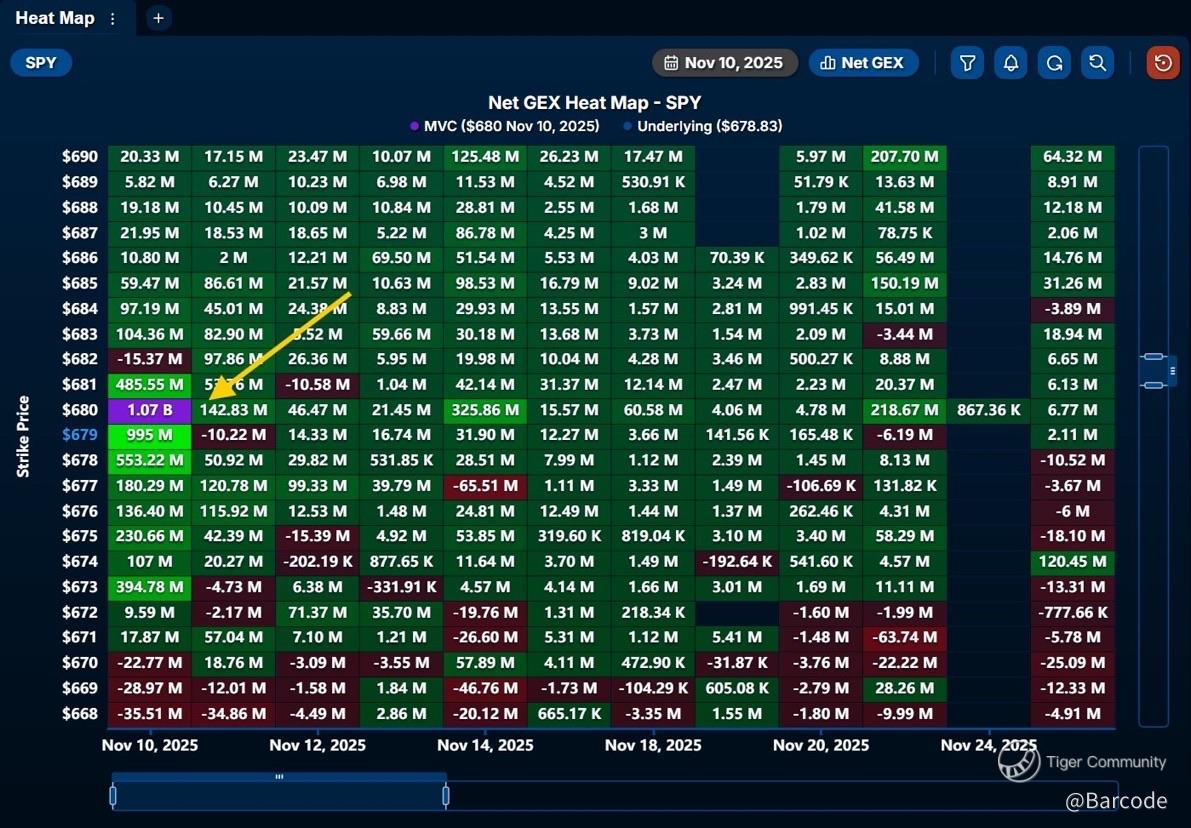Click the red reset history button
The image size is (1191, 828).
pos(1163,63)
